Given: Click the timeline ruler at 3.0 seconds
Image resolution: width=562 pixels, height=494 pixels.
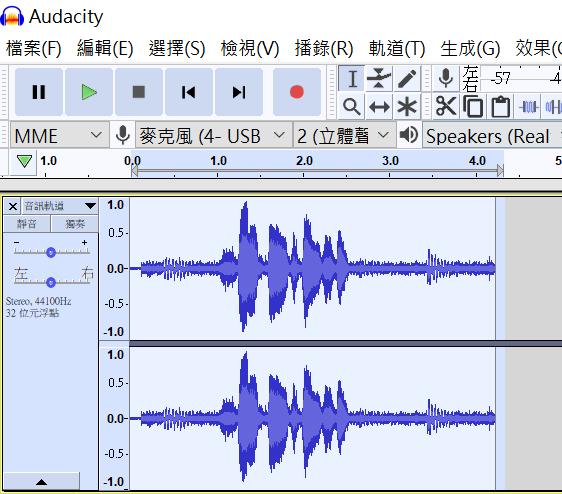Looking at the screenshot, I should click(390, 161).
